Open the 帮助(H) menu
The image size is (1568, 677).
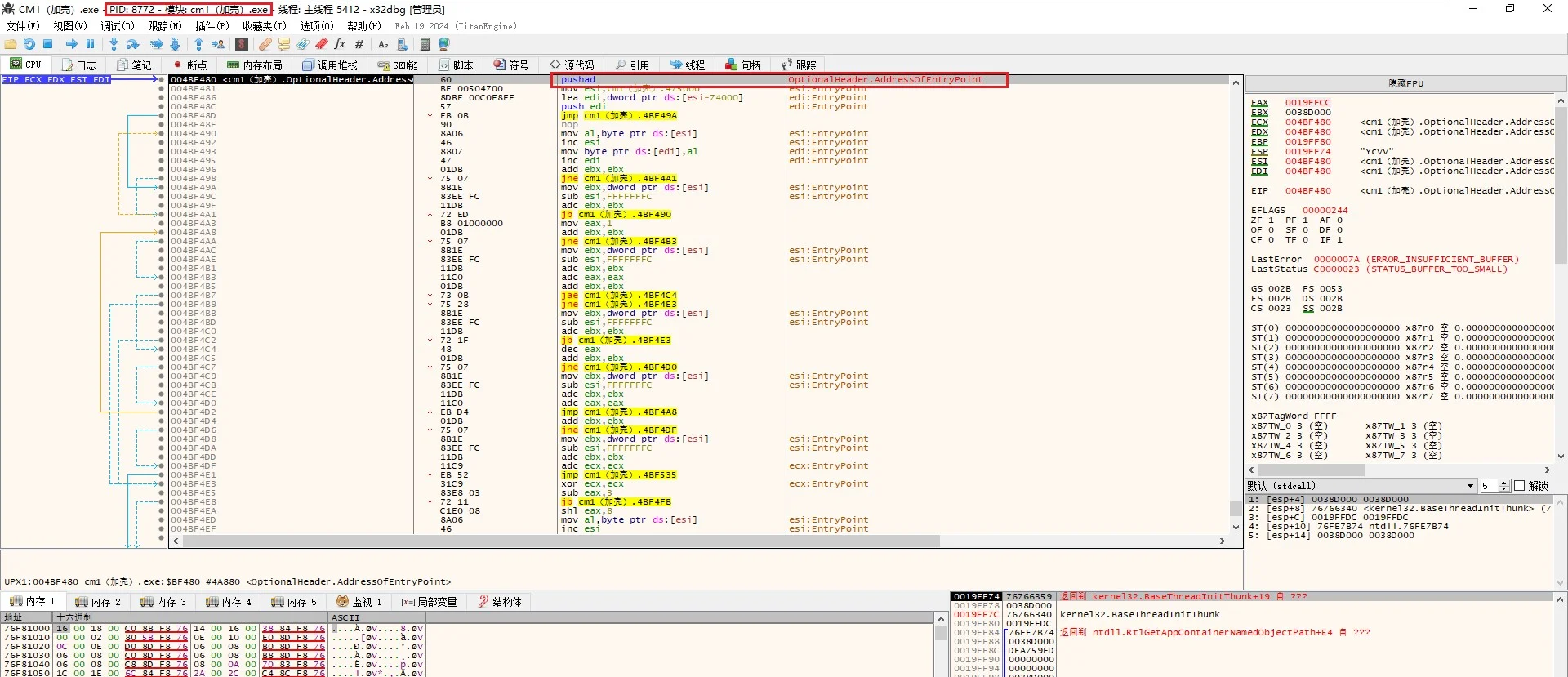tap(364, 26)
